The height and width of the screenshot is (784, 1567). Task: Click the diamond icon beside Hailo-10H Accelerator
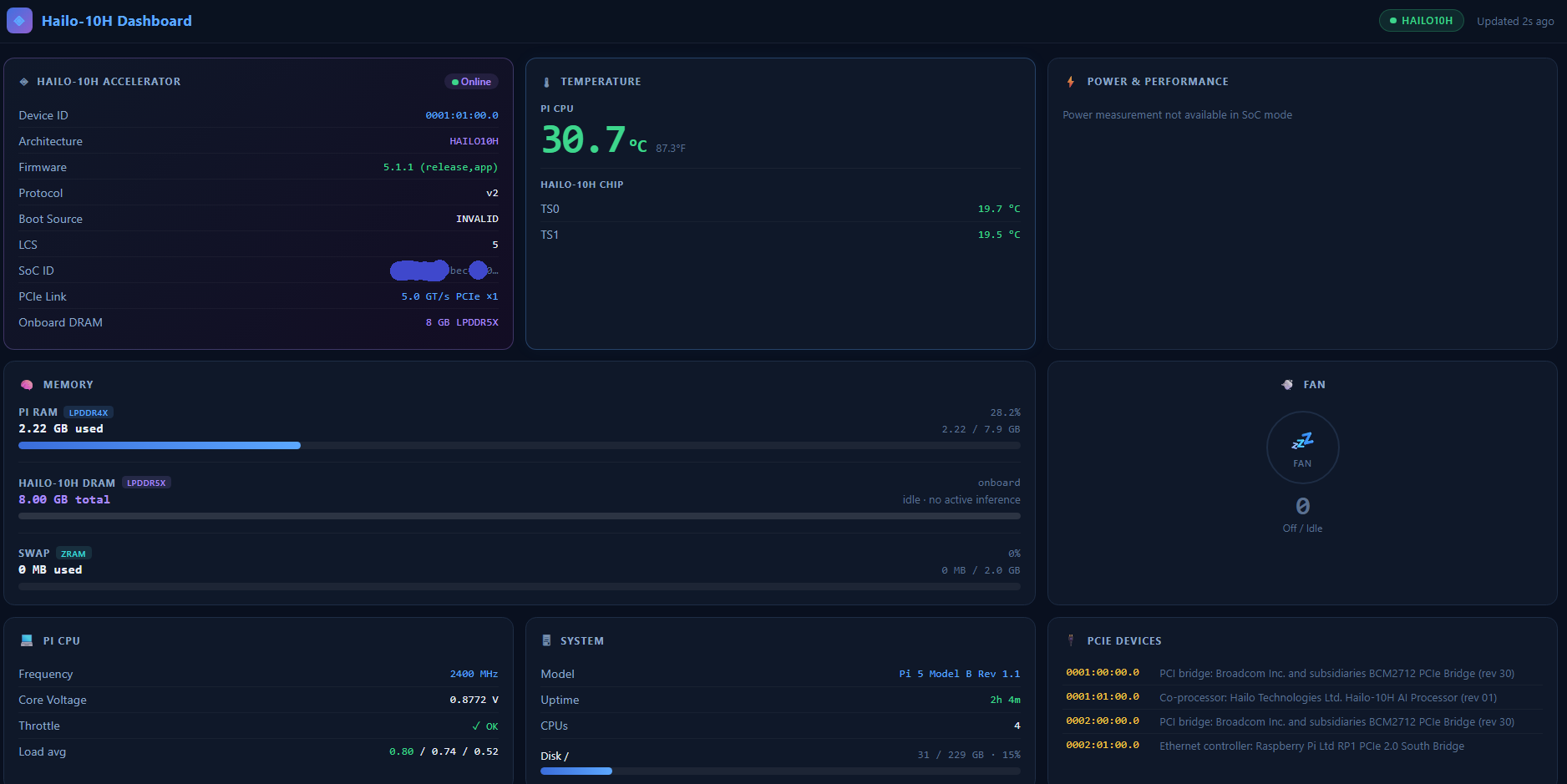pos(24,82)
